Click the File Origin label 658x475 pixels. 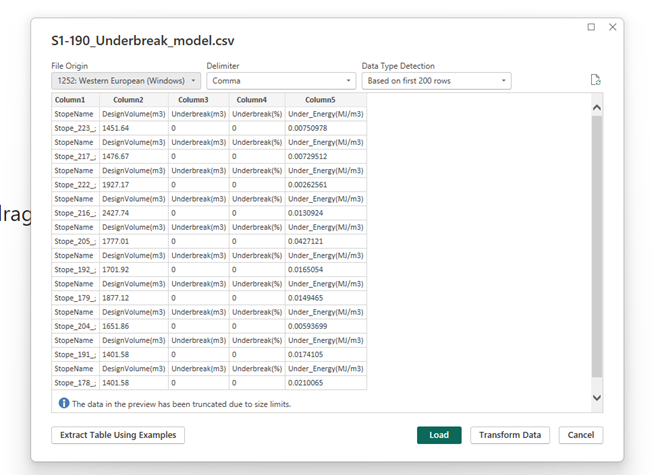70,66
